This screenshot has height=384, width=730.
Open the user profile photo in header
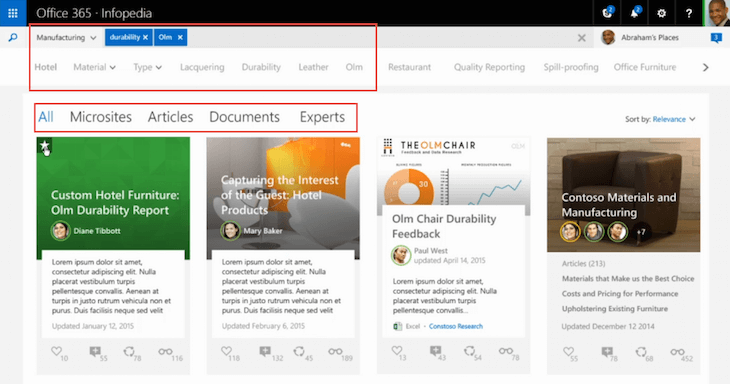(x=717, y=13)
